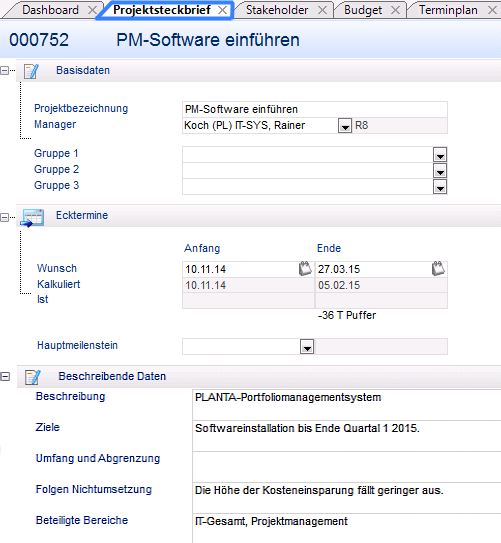Click the Basisdaten section heading
The width and height of the screenshot is (501, 543).
click(x=83, y=70)
